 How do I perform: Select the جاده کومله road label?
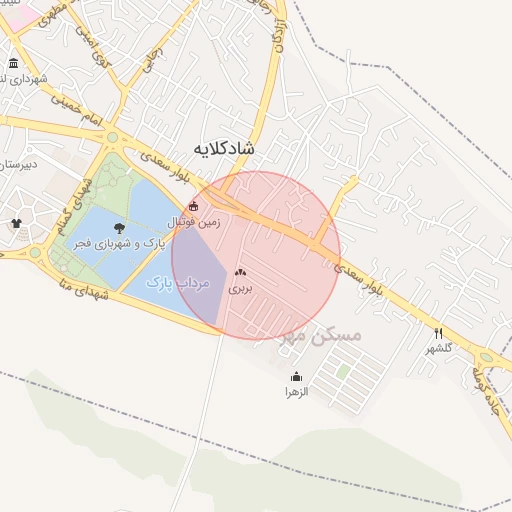(486, 391)
